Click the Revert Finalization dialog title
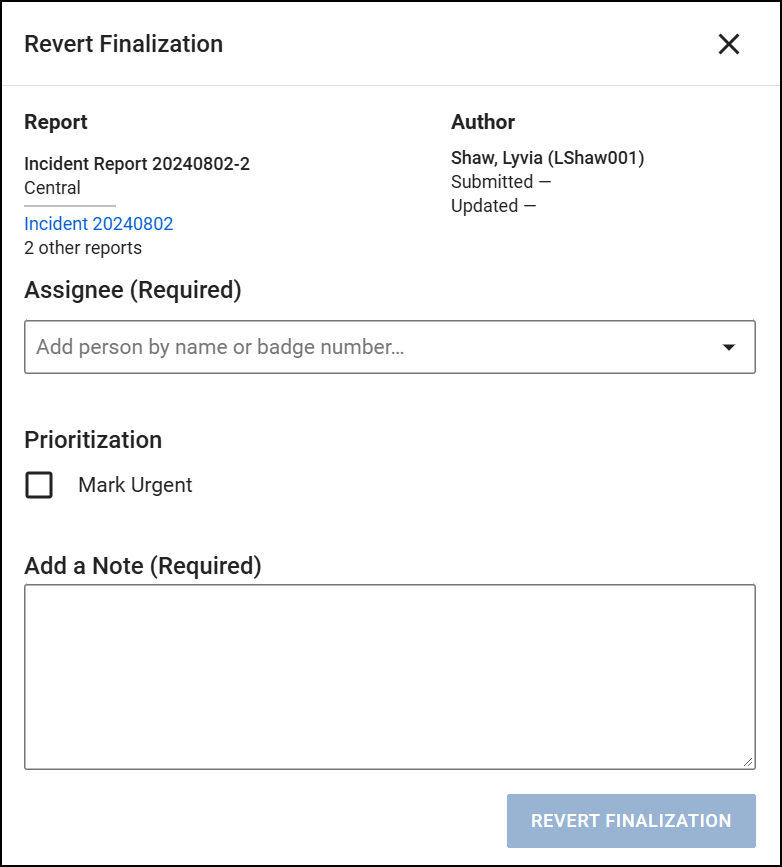The height and width of the screenshot is (867, 782). 123,44
